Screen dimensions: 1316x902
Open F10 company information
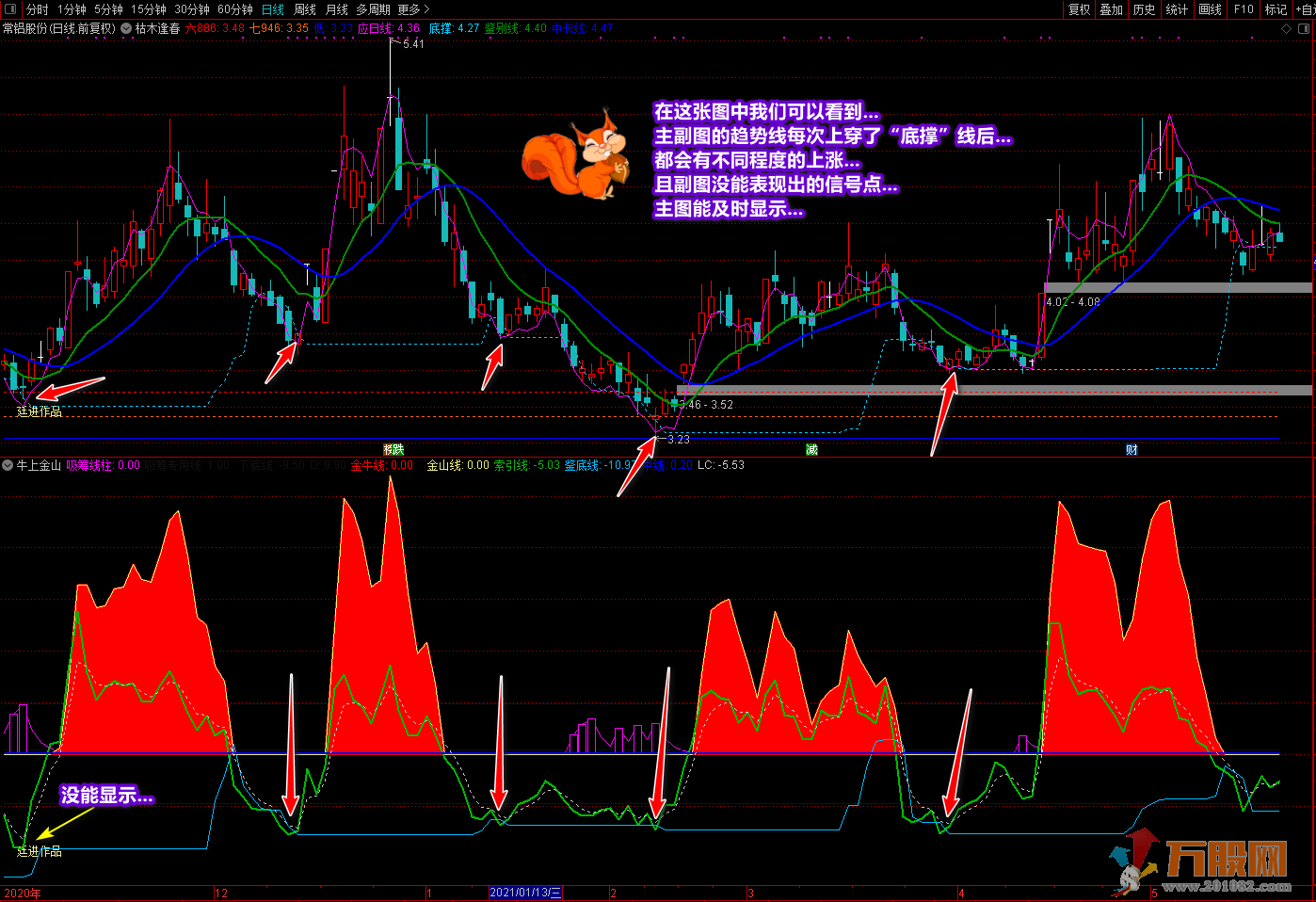(x=1244, y=9)
